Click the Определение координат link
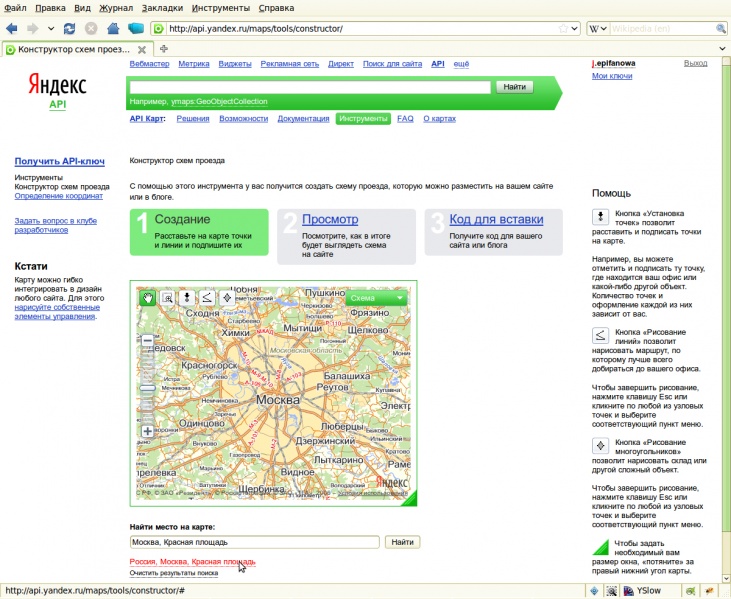Screen dimensions: 731x599 tap(59, 196)
